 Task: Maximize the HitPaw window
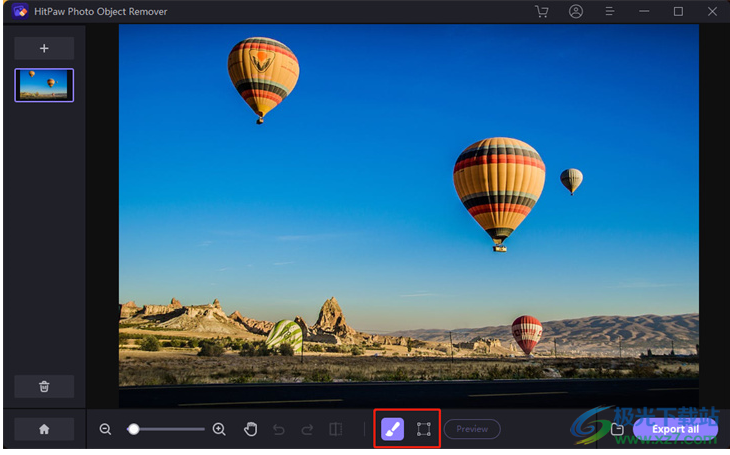tap(678, 11)
